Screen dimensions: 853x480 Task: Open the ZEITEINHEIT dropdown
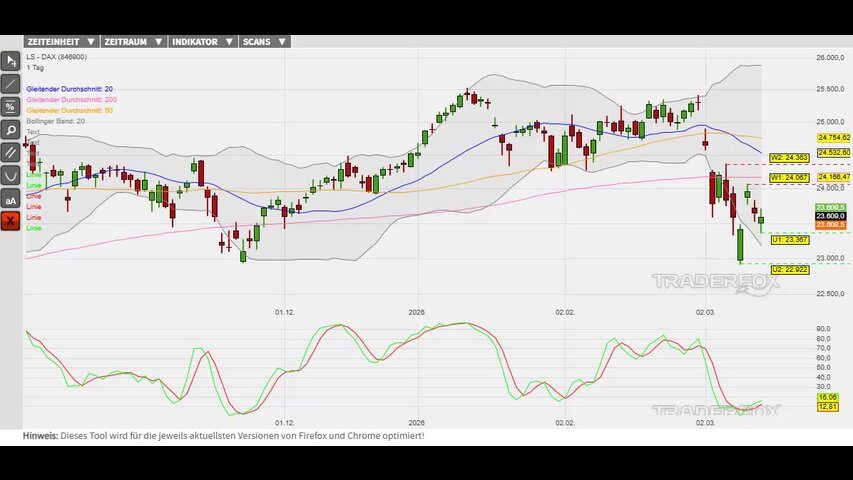[x=60, y=42]
